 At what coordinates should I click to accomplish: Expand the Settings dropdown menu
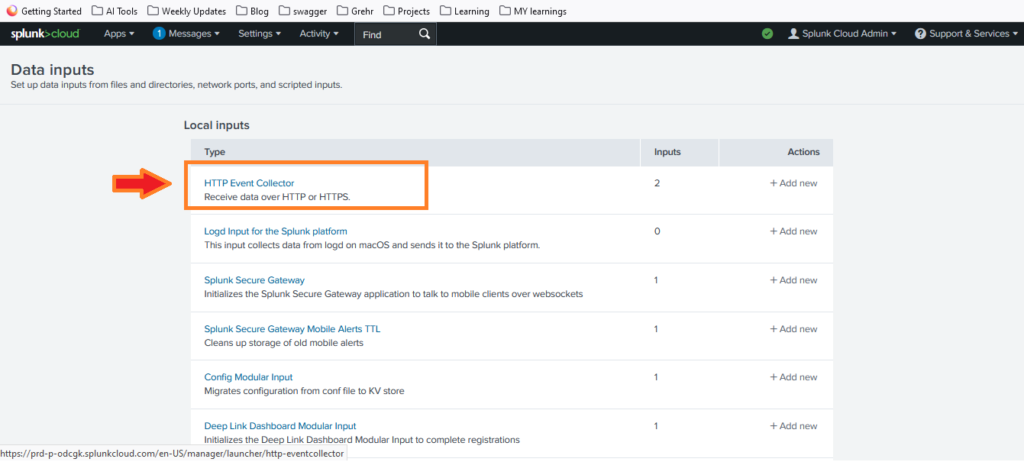(x=260, y=34)
